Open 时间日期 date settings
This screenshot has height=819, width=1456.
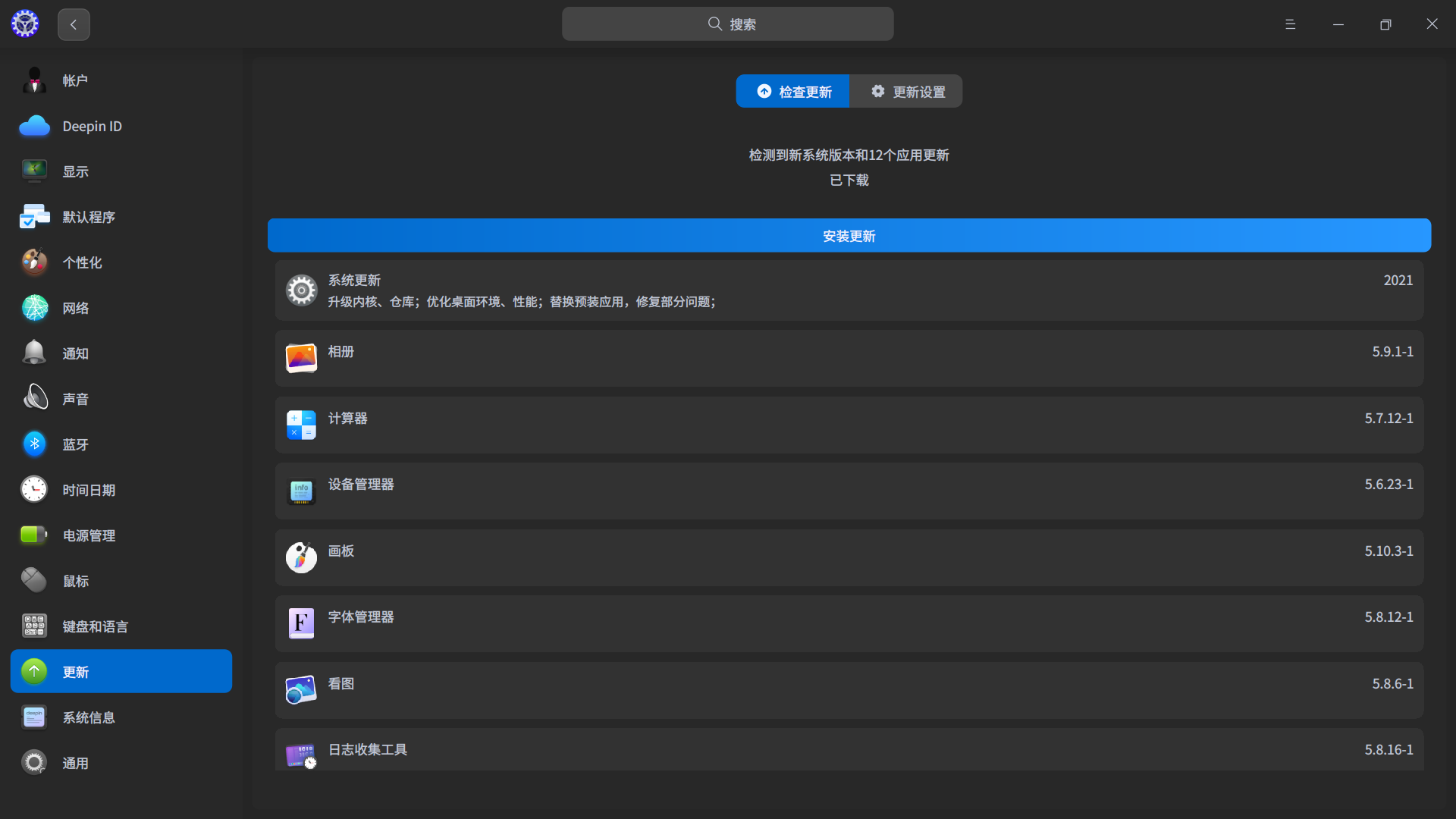[x=88, y=490]
